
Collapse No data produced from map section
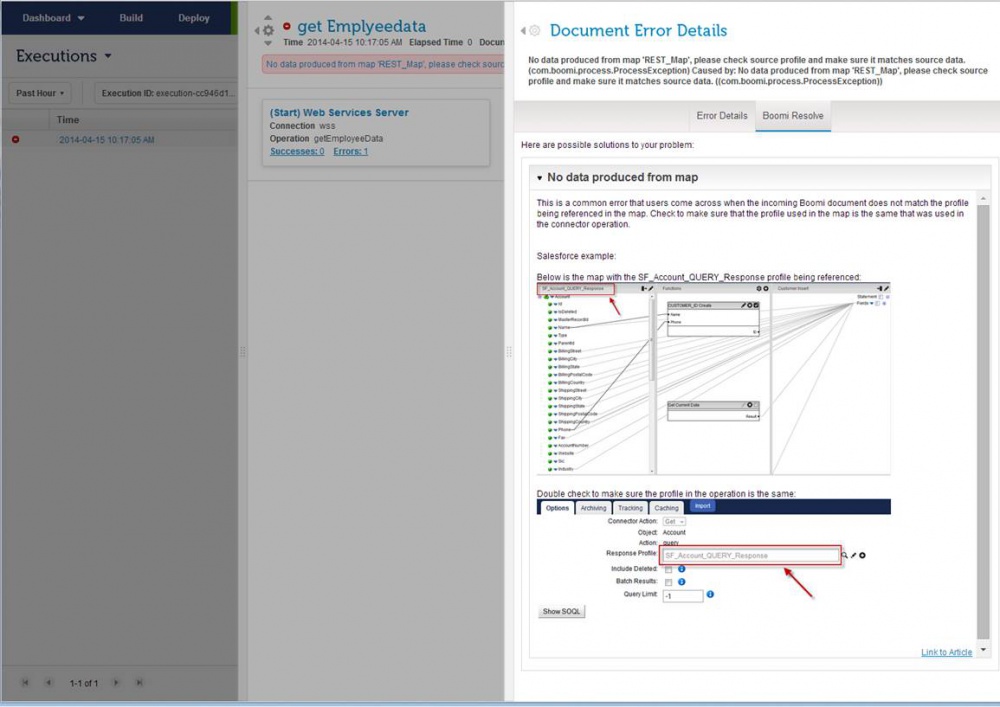point(540,178)
